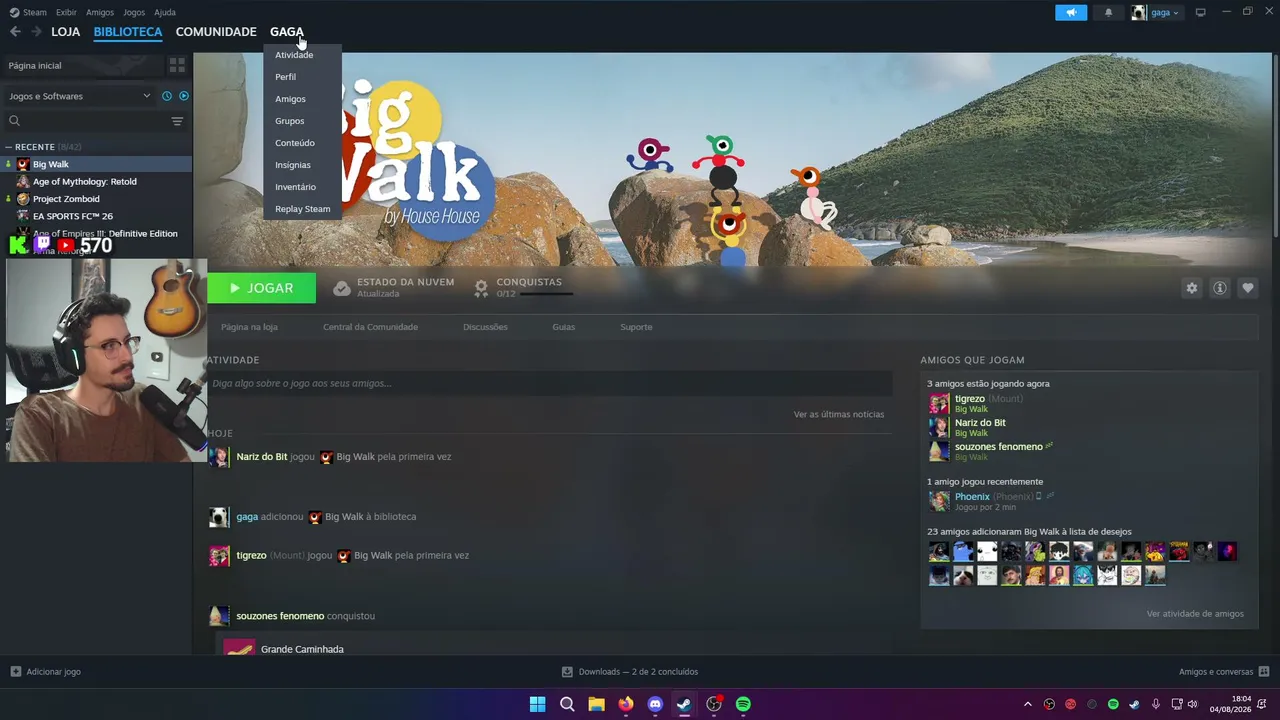The image size is (1280, 720).
Task: Click the Steam icon in the taskbar
Action: point(684,704)
